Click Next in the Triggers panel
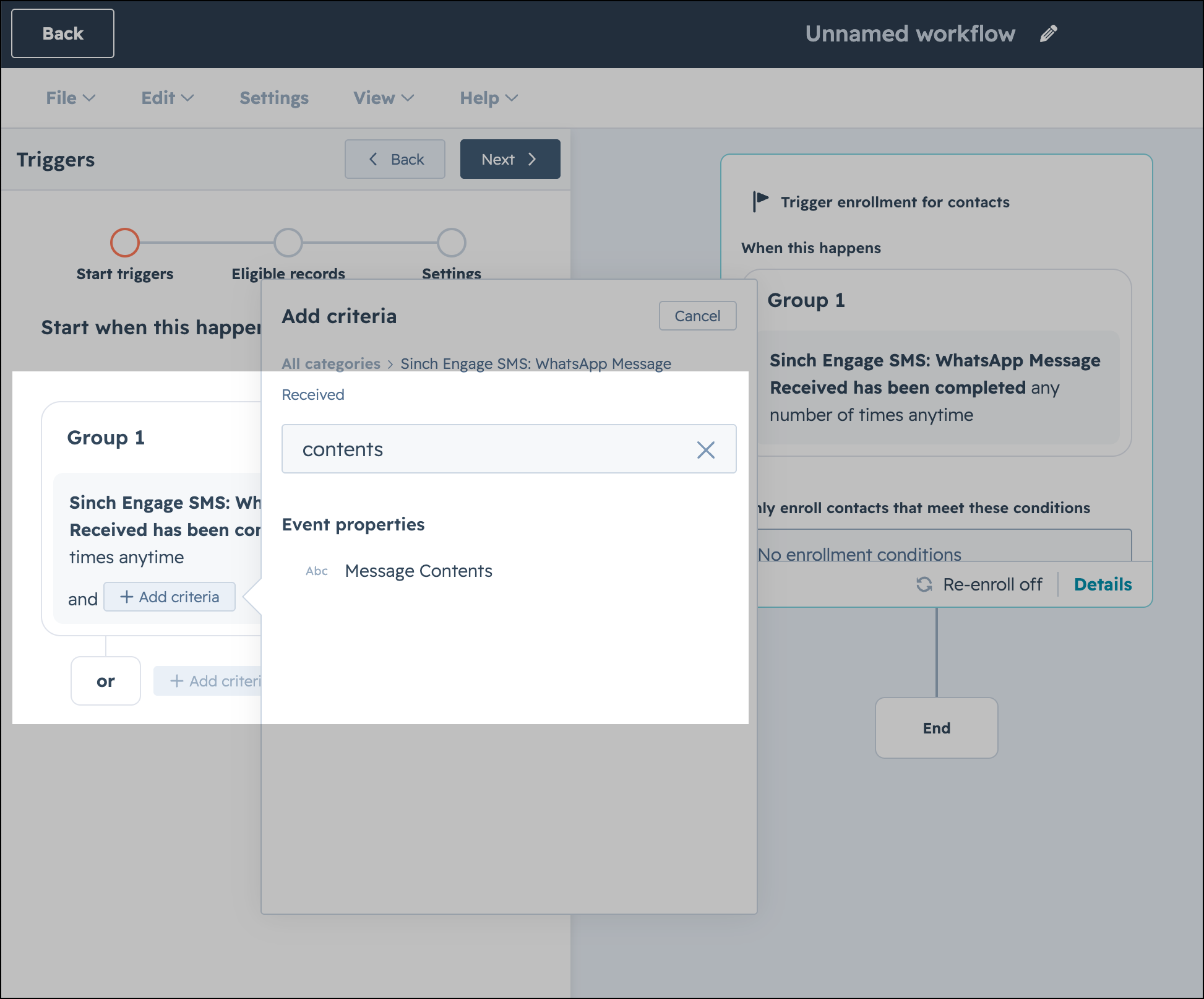The width and height of the screenshot is (1204, 999). tap(510, 159)
